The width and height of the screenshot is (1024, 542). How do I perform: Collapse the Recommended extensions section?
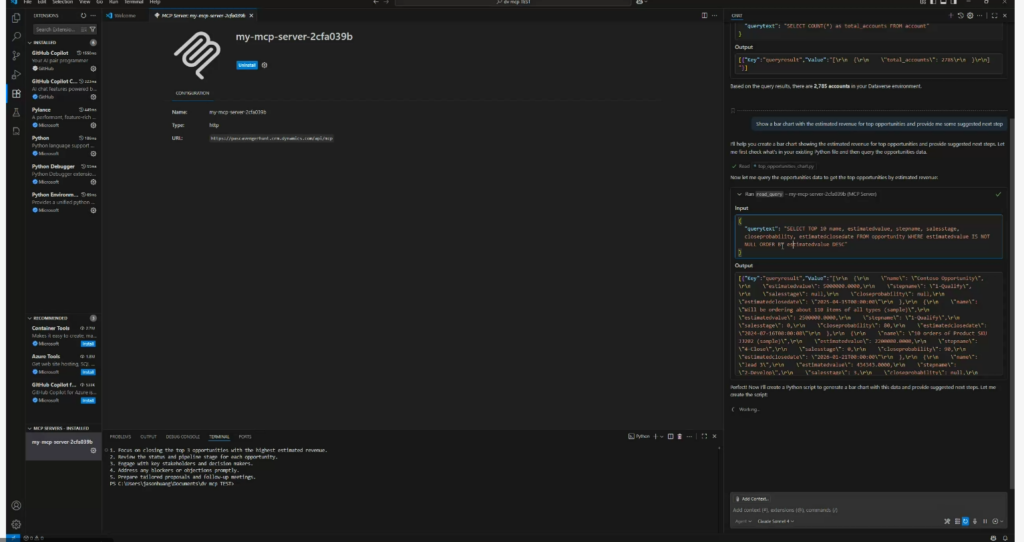click(x=50, y=318)
